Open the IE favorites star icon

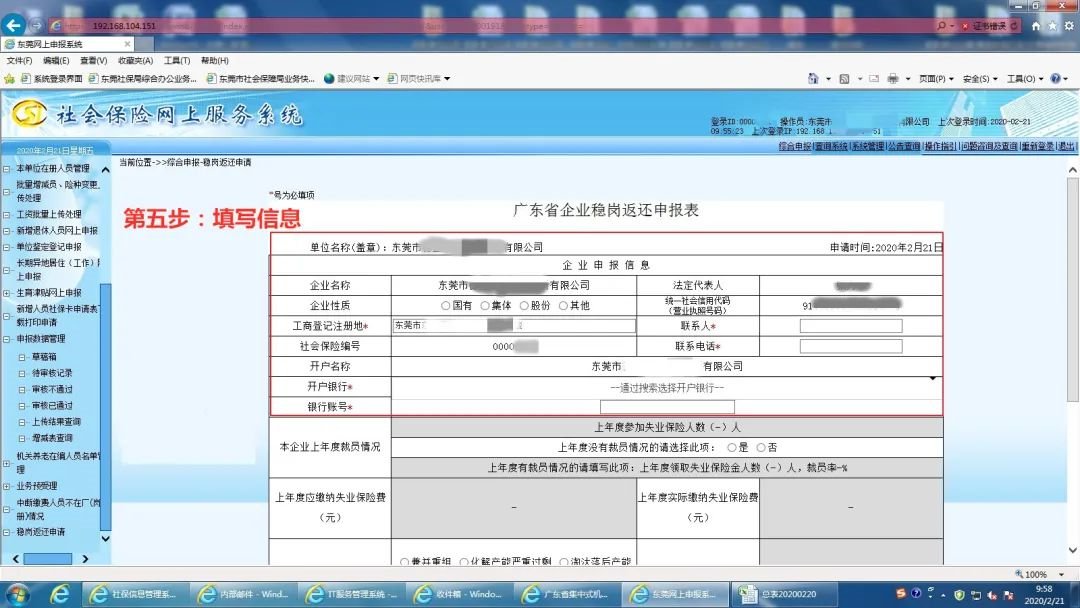(x=1051, y=26)
